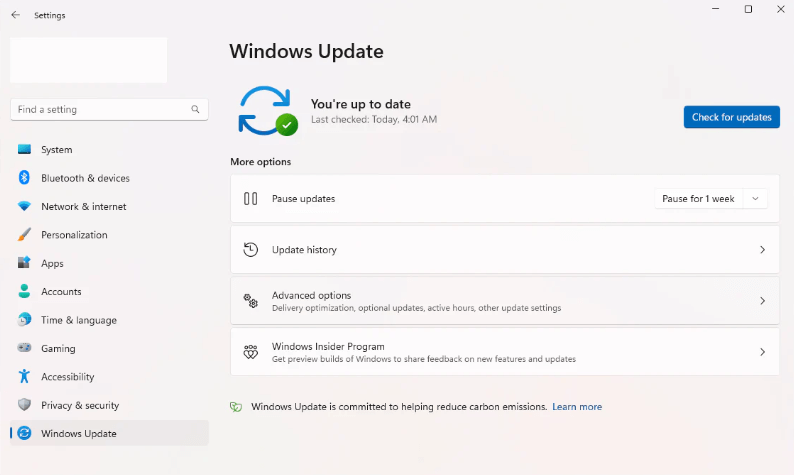Screen dimensions: 794x475
Task: Click Check for updates button
Action: coord(732,117)
